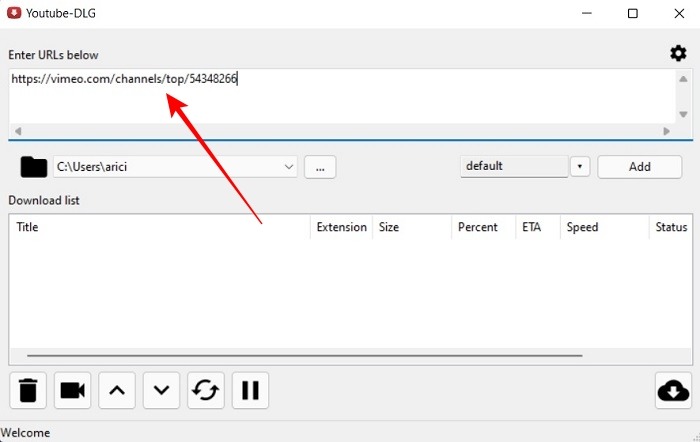Select the default format field
Viewport: 700px width, 442px height.
click(x=514, y=167)
